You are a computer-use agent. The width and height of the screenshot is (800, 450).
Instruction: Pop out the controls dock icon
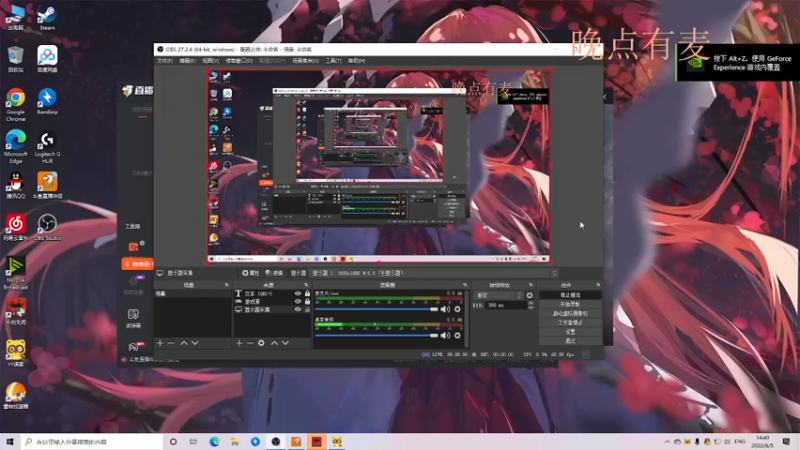[x=598, y=285]
